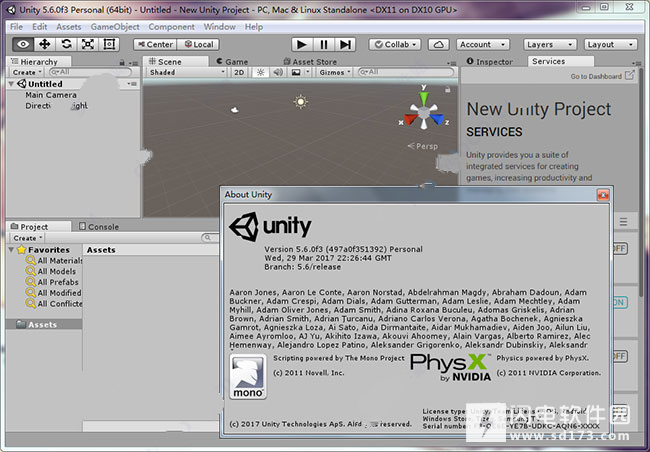Click the Hierarchy search field
The width and height of the screenshot is (650, 452).
pyautogui.click(x=90, y=72)
